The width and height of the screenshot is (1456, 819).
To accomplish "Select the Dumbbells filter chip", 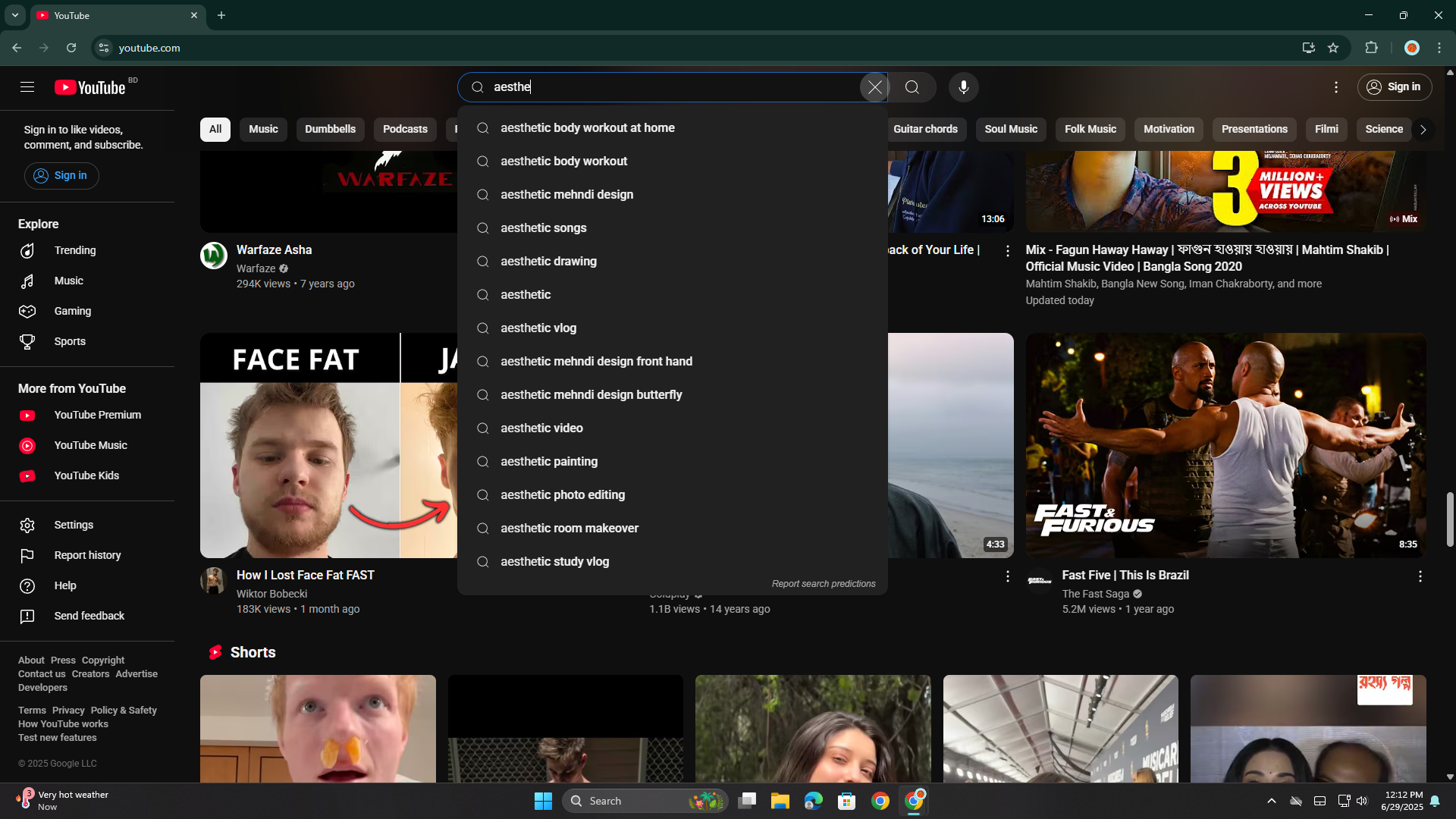I will [330, 129].
